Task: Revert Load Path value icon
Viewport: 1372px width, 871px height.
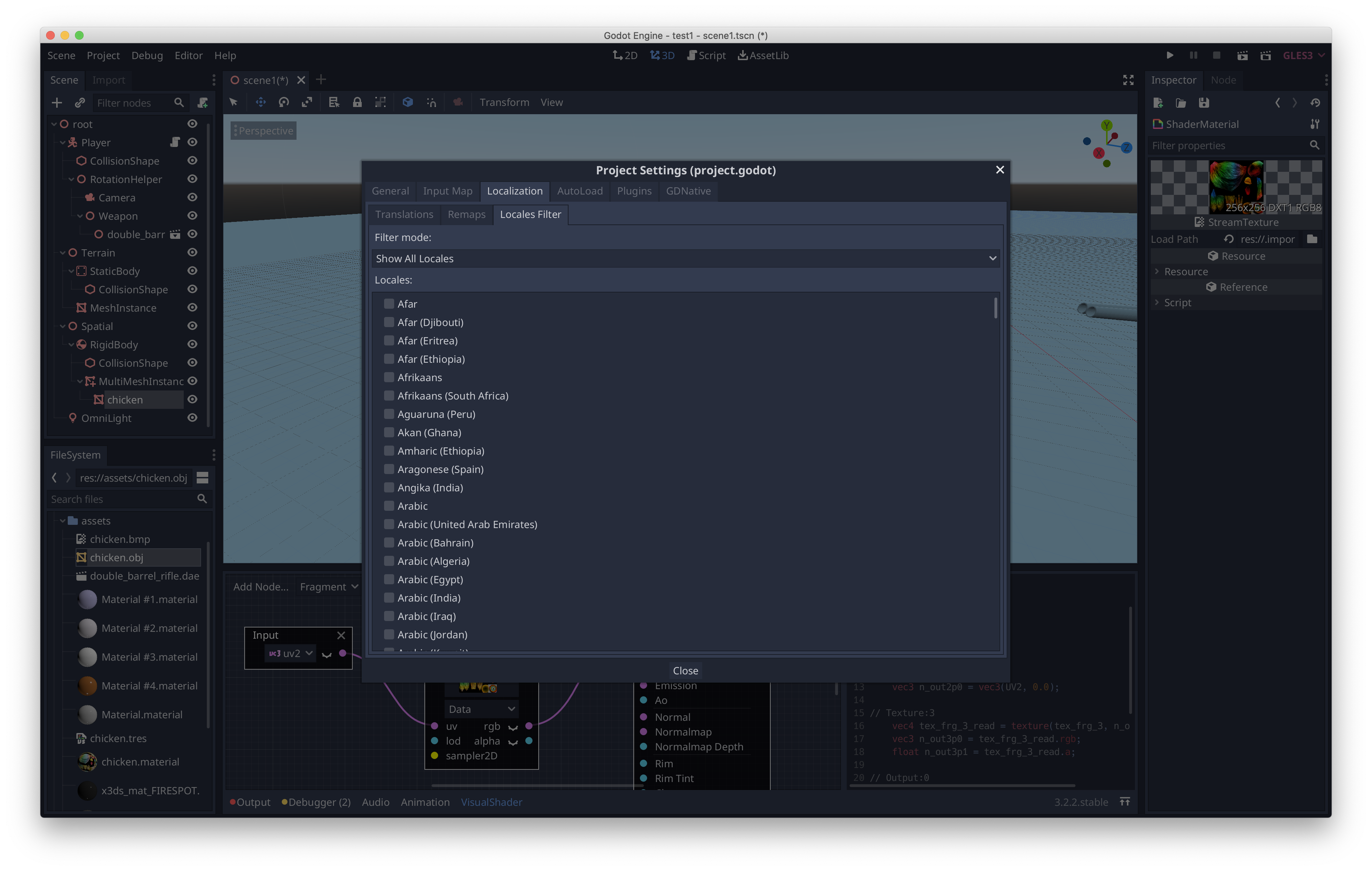Action: tap(1229, 239)
